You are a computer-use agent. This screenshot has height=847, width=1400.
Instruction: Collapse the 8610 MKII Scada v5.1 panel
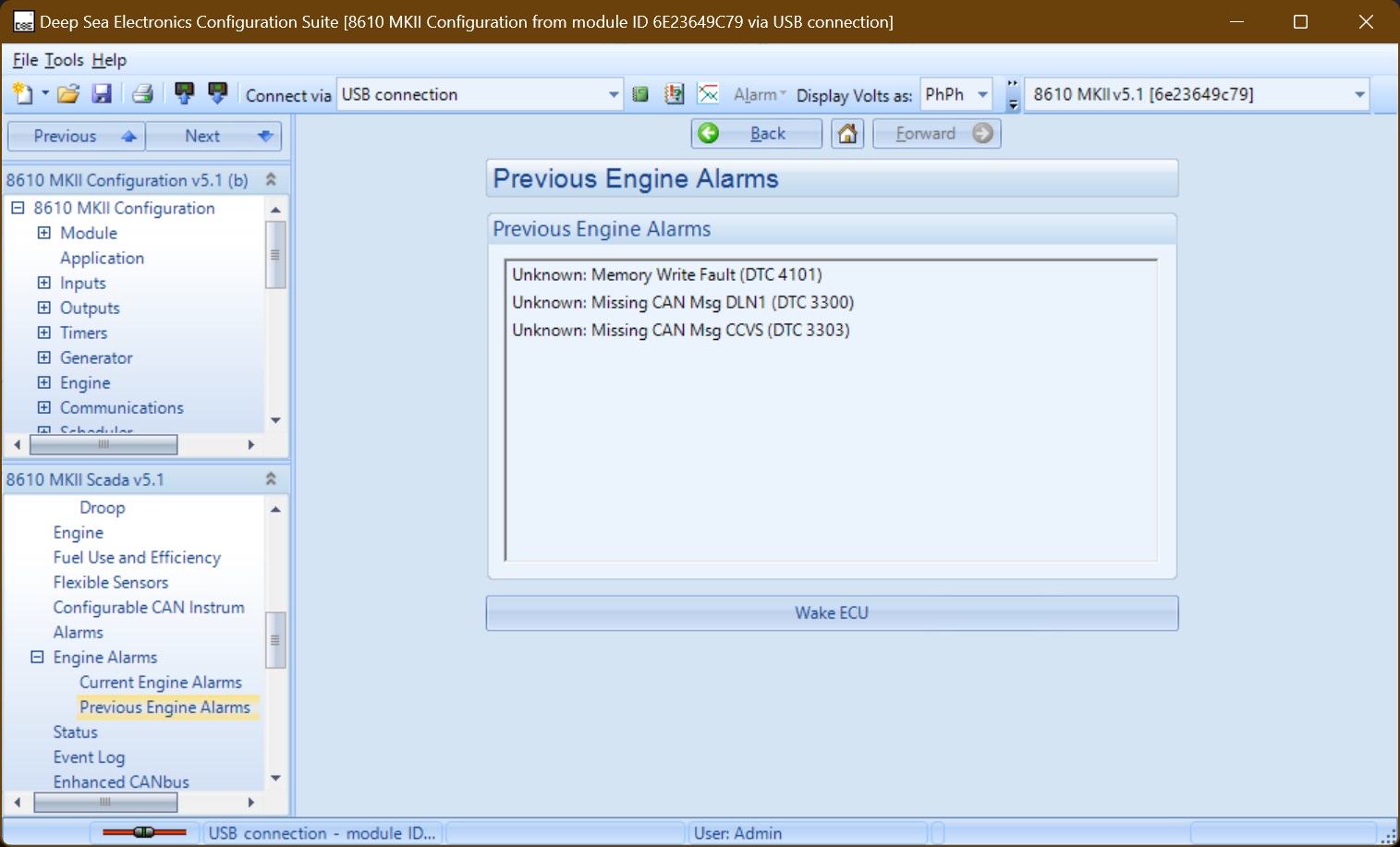pos(271,478)
